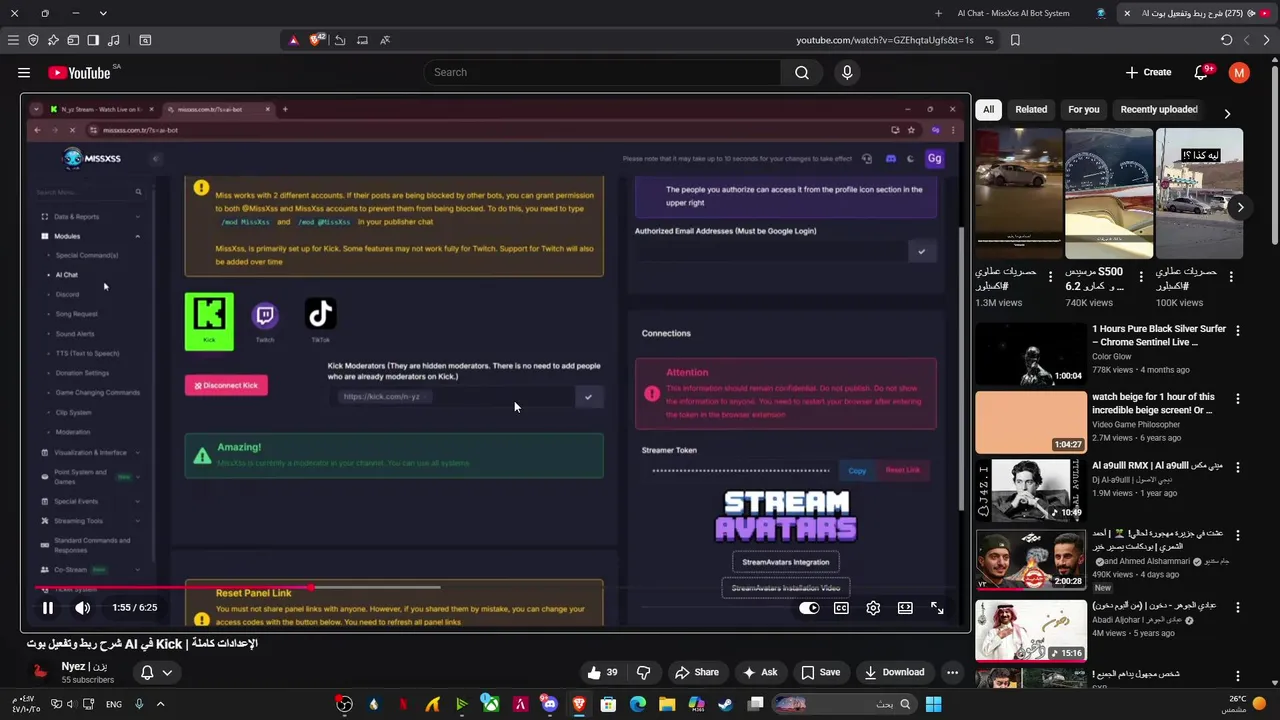
Task: Select the Recently uploaded filter chip
Action: [x=1159, y=109]
